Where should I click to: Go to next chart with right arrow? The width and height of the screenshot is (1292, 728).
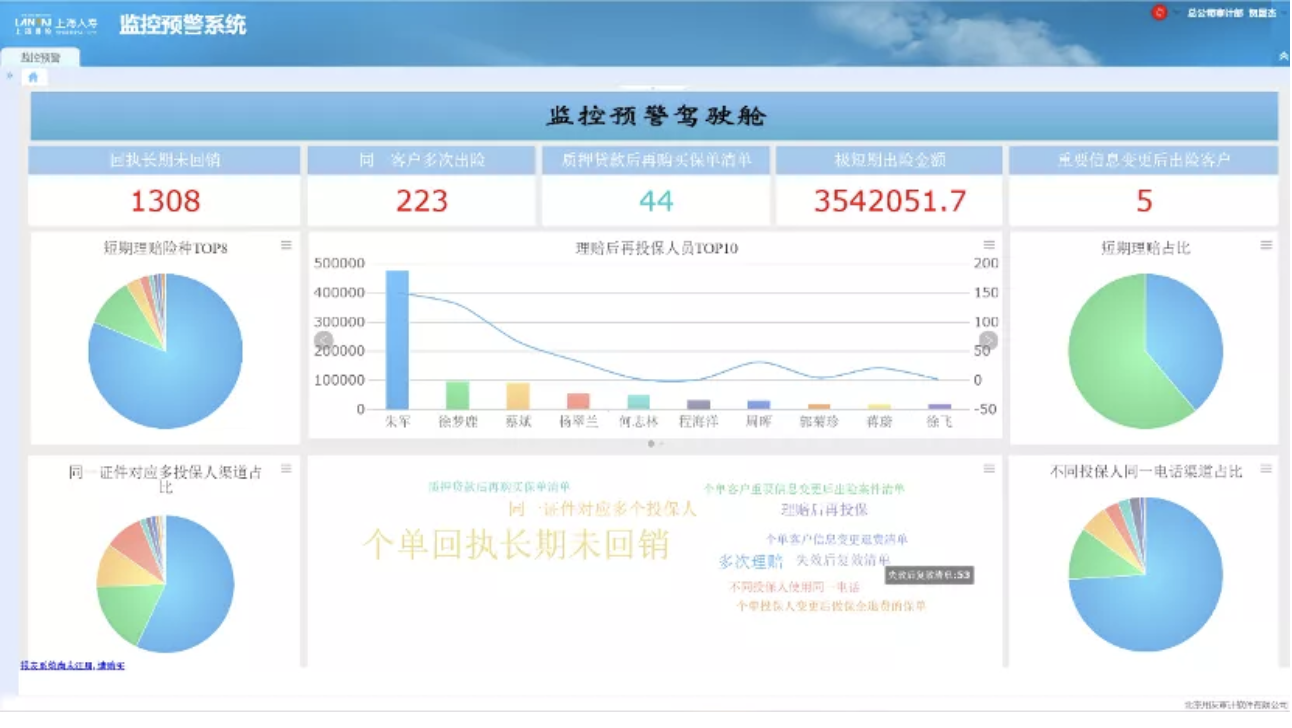(x=988, y=340)
